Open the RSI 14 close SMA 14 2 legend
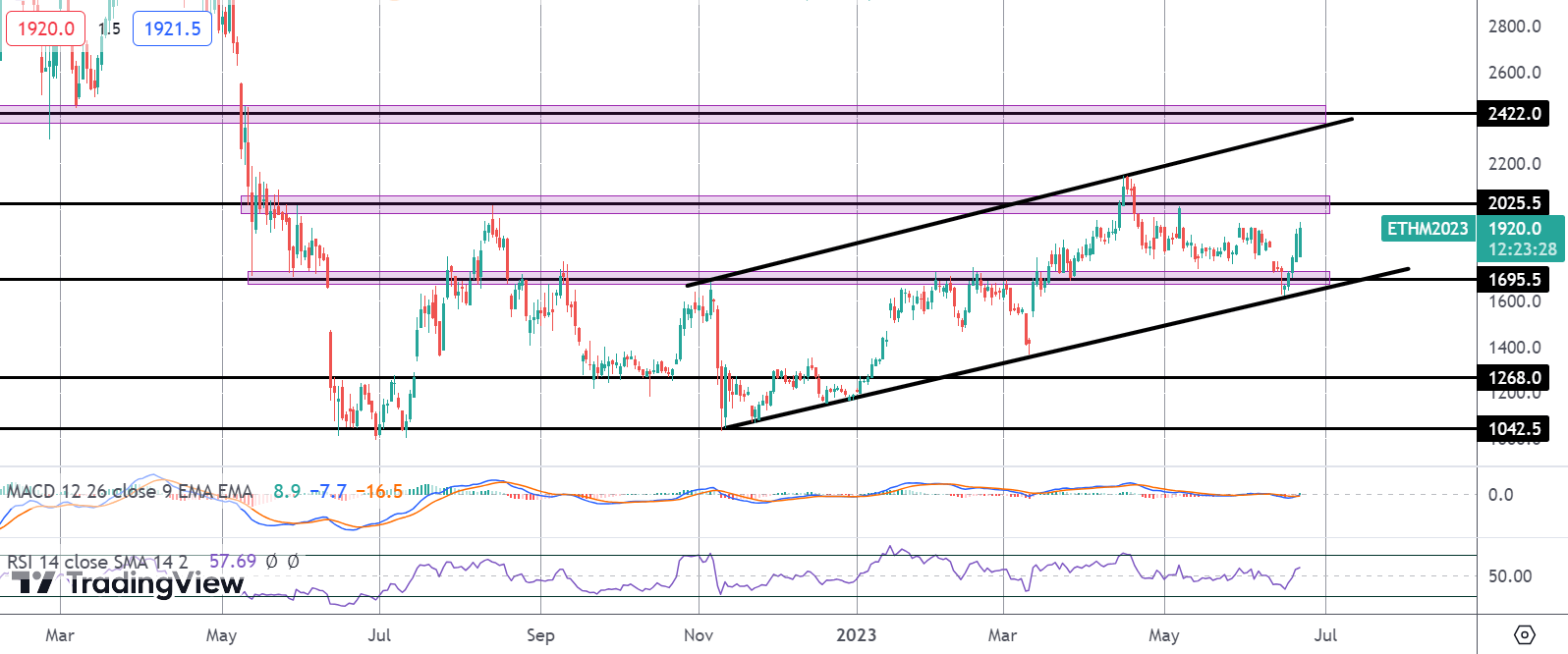1568x654 pixels. coord(97,562)
